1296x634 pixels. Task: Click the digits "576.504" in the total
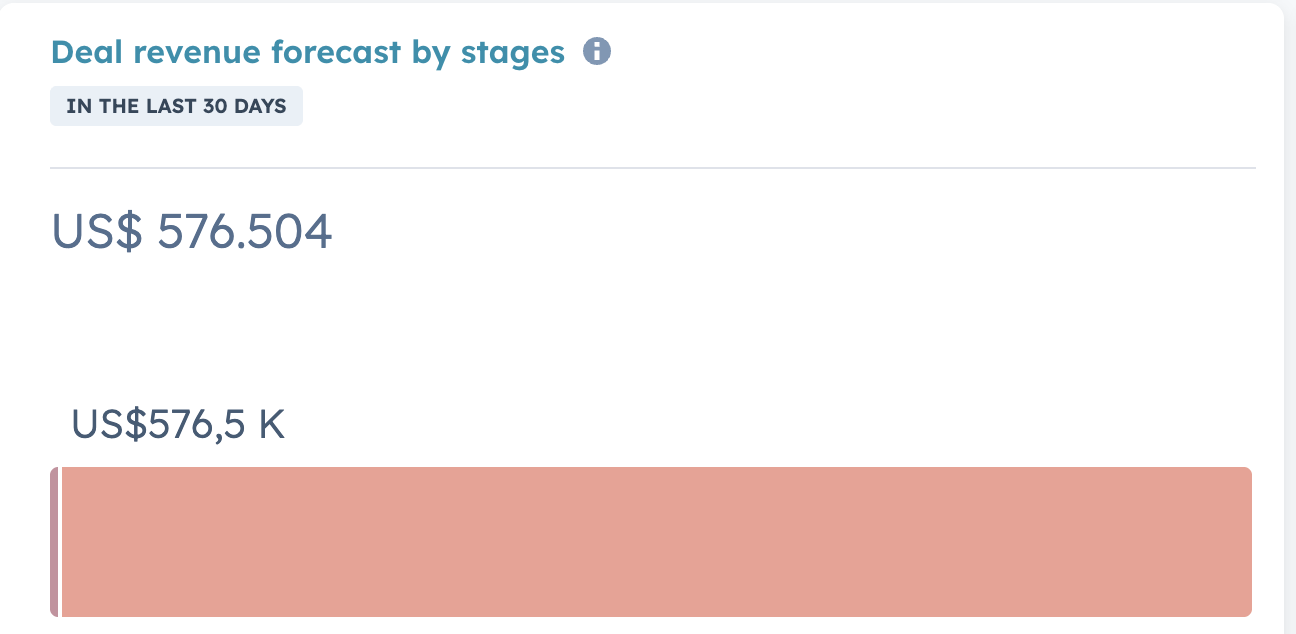[x=245, y=233]
